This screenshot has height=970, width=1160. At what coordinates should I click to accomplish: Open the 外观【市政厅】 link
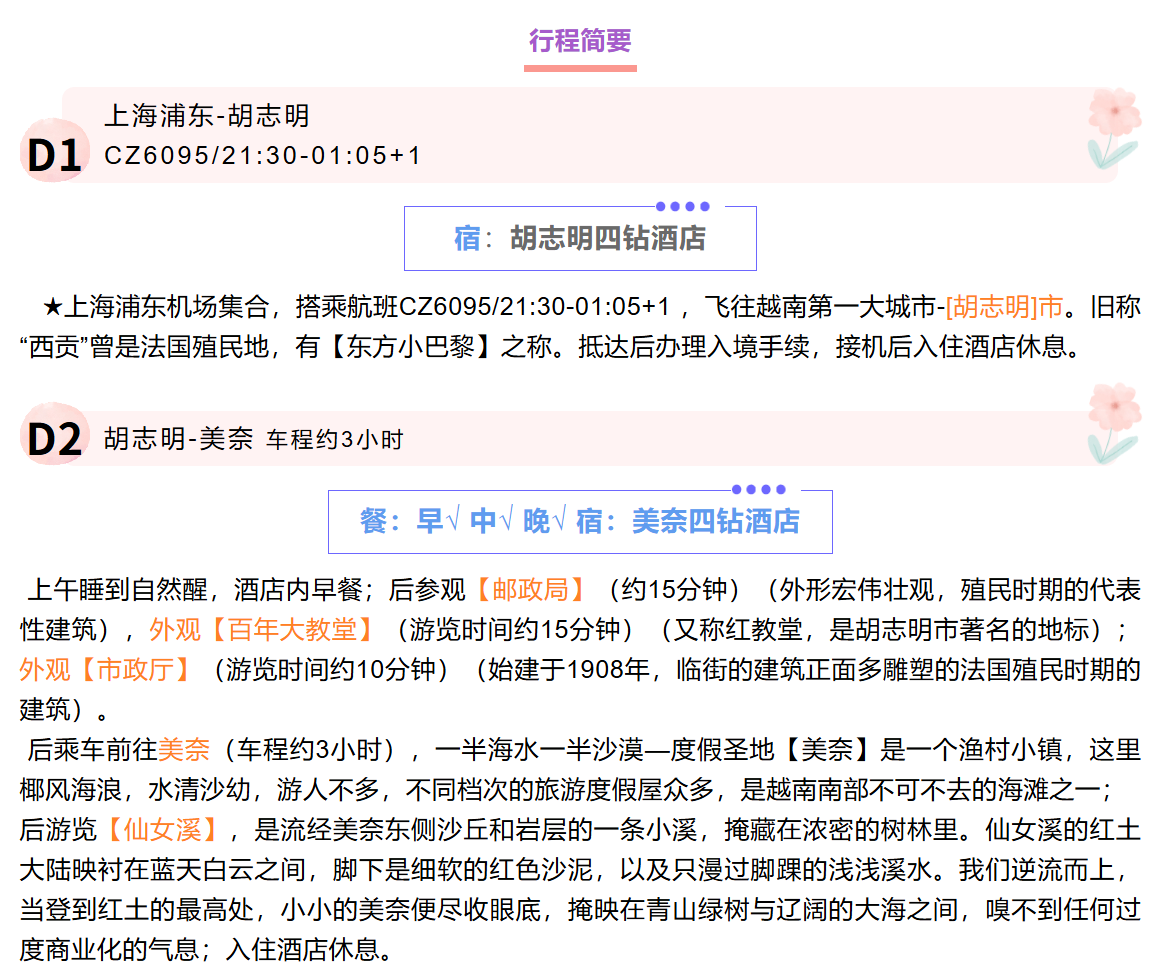tap(107, 669)
